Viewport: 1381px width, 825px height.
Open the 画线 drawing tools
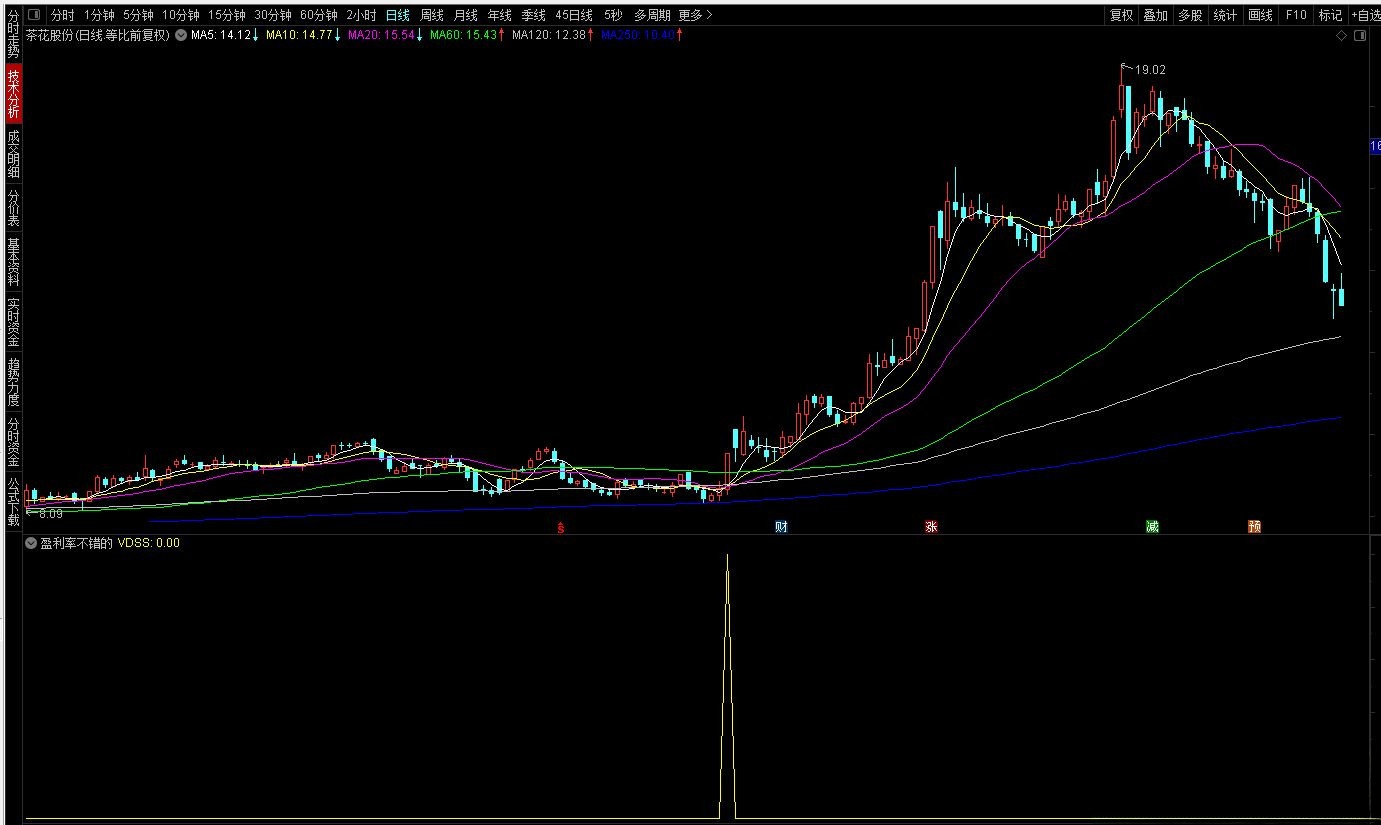click(1260, 15)
